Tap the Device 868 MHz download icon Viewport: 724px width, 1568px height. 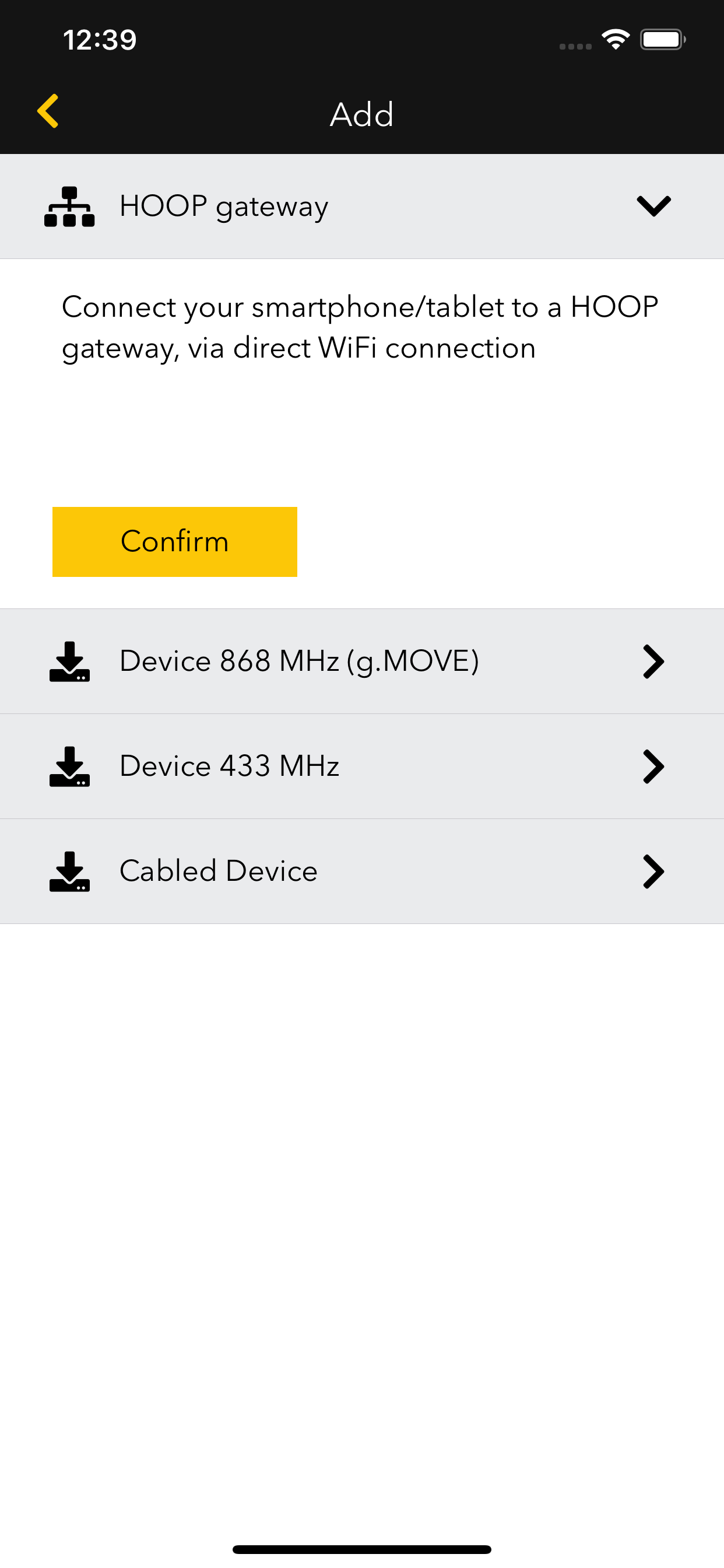point(69,661)
